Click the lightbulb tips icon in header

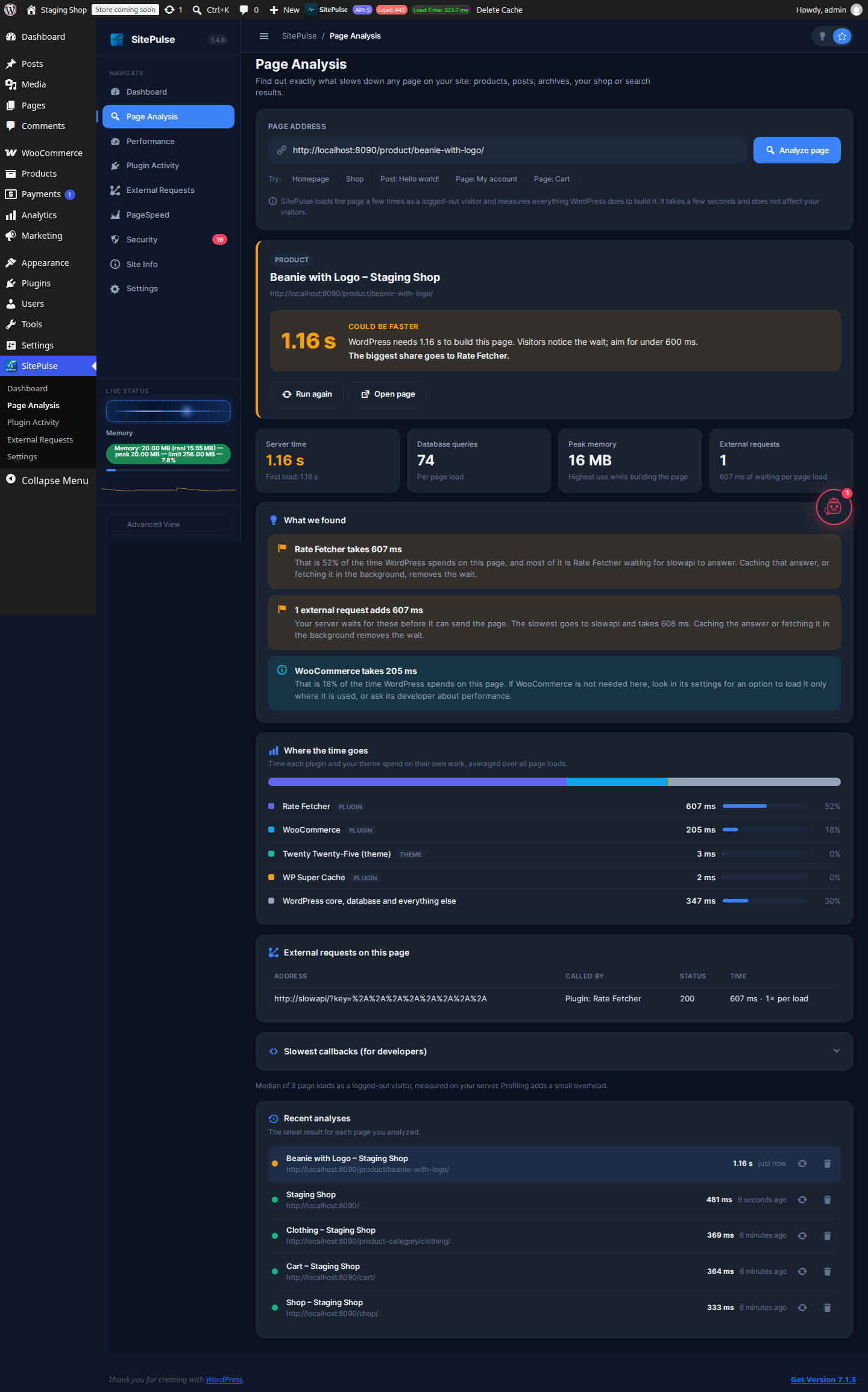[x=822, y=36]
